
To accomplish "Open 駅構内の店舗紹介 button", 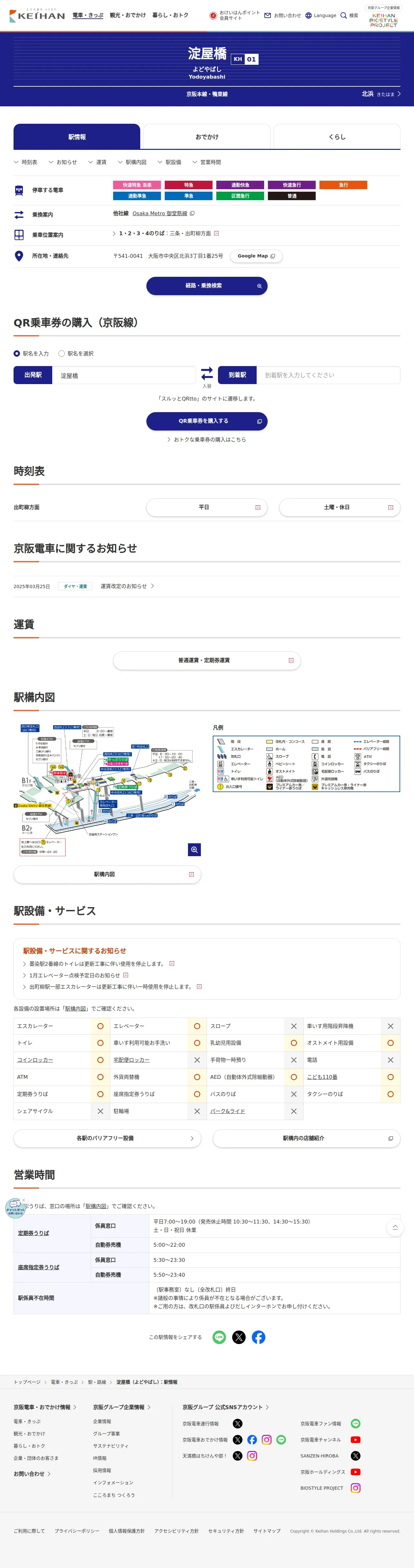I will coord(306,1137).
